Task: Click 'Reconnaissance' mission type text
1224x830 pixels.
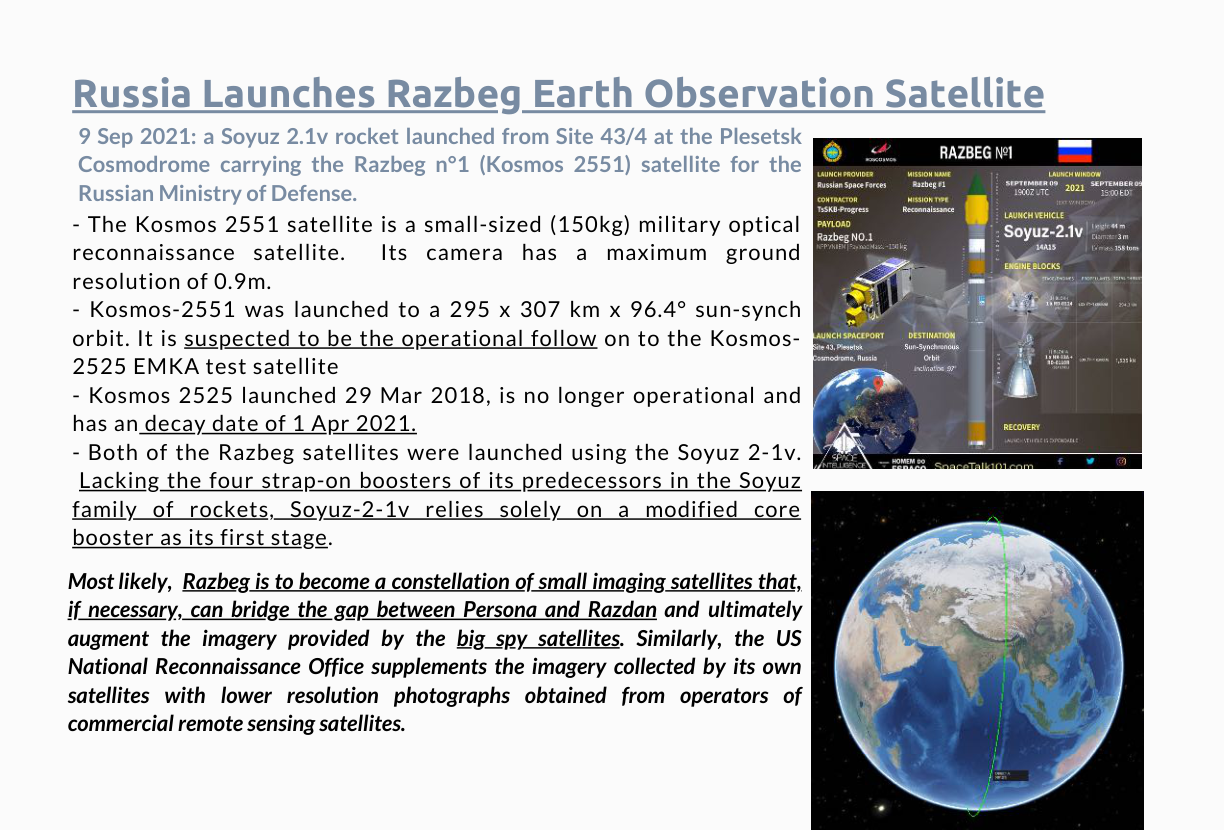Action: (x=928, y=210)
